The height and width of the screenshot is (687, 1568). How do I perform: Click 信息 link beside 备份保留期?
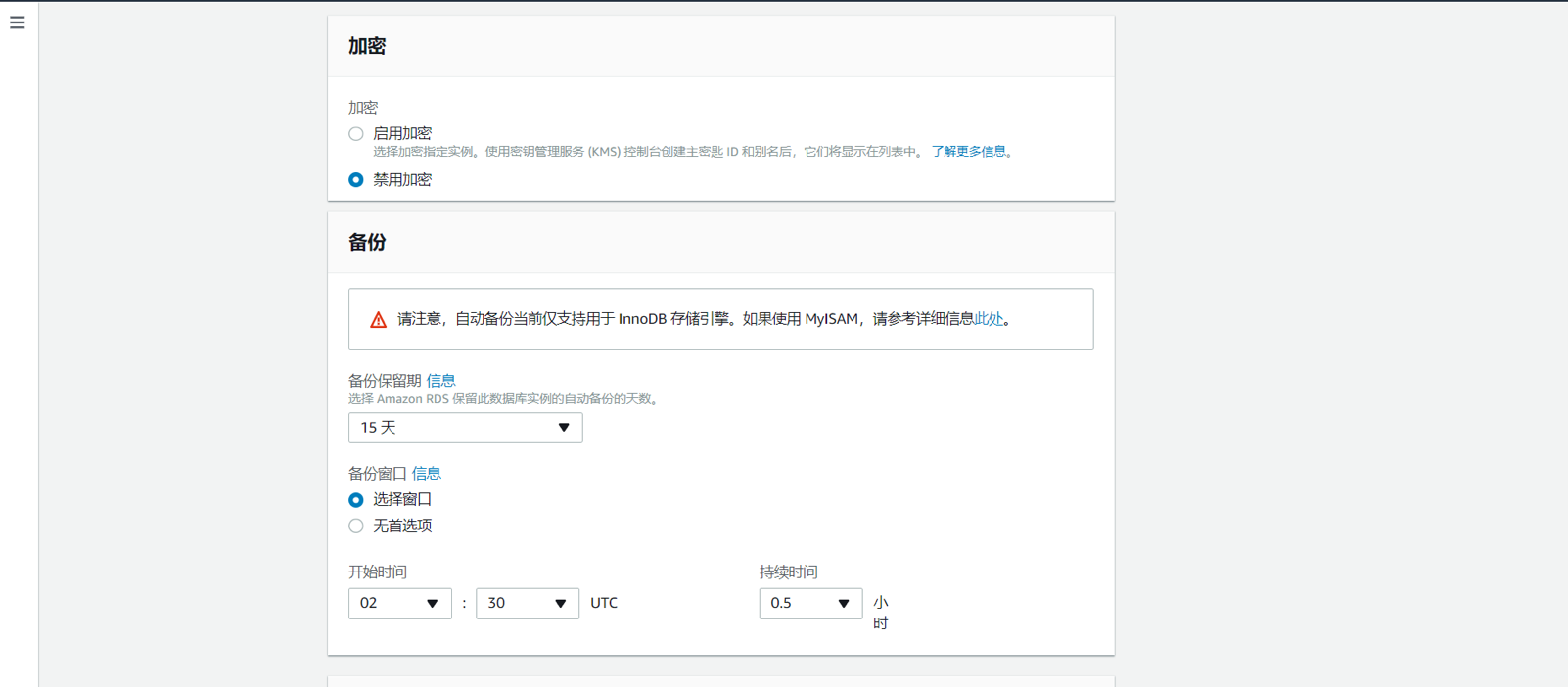440,381
